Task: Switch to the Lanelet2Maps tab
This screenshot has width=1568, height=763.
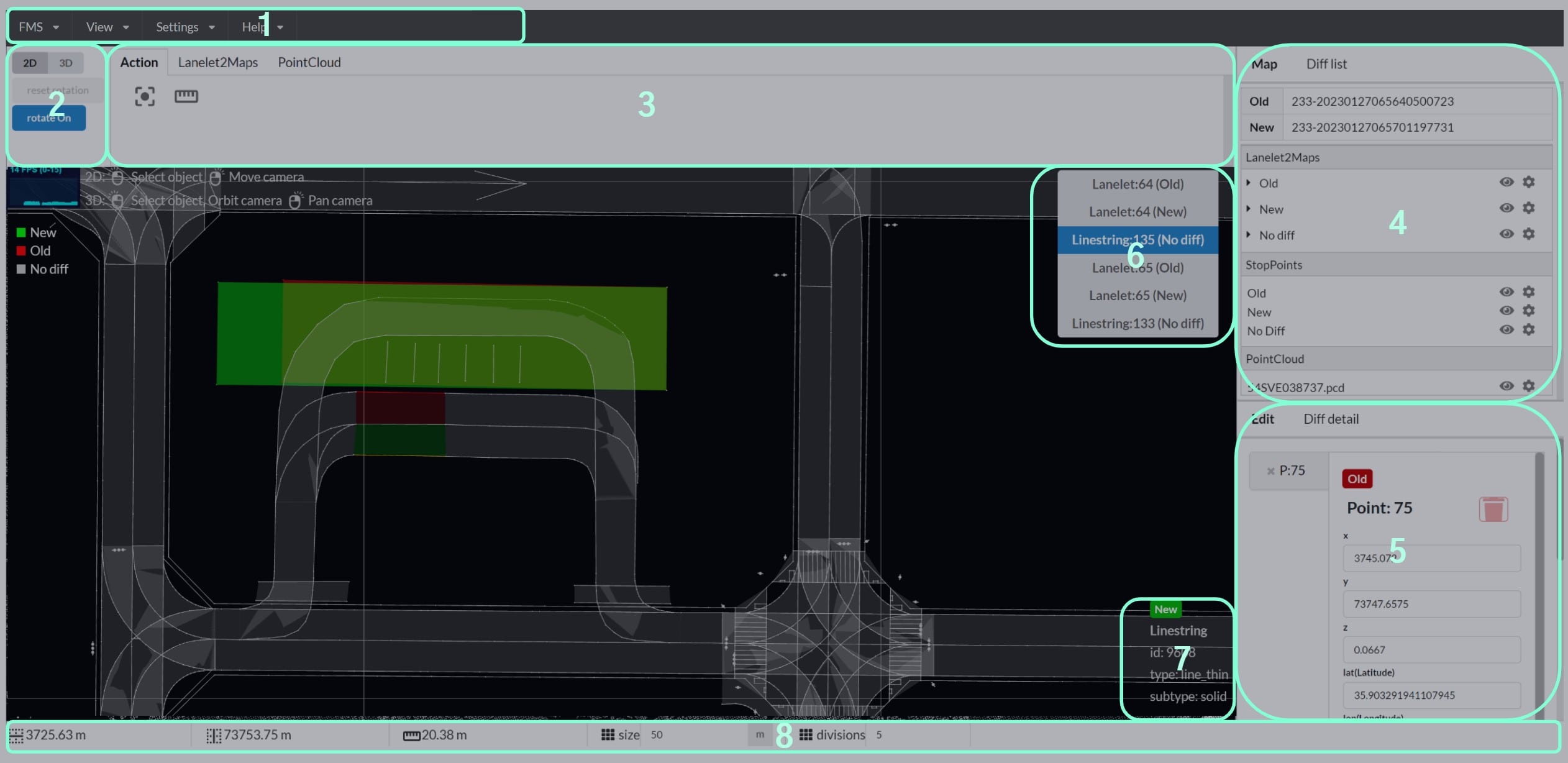Action: (x=217, y=62)
